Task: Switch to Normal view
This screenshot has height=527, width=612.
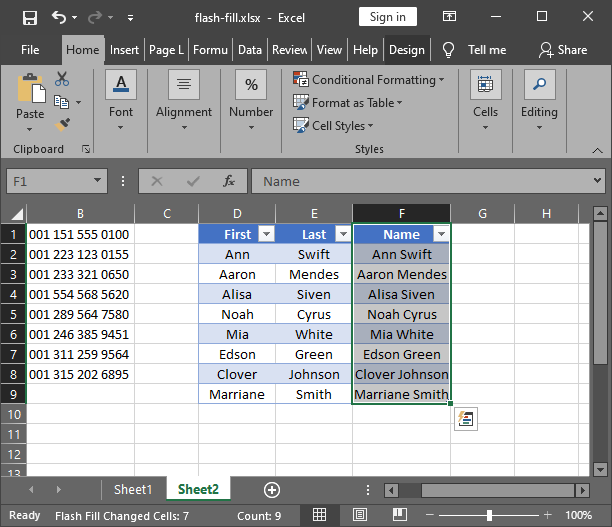Action: point(319,515)
